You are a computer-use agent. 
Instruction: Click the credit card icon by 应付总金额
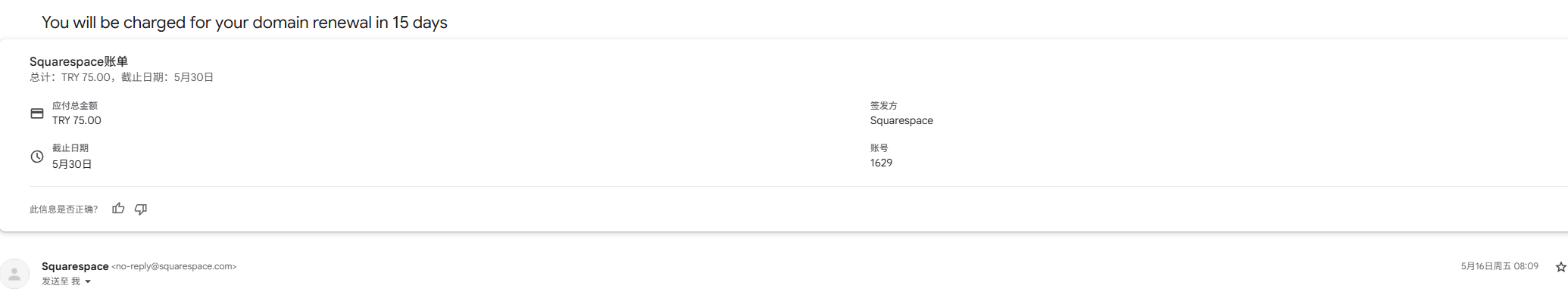click(37, 113)
